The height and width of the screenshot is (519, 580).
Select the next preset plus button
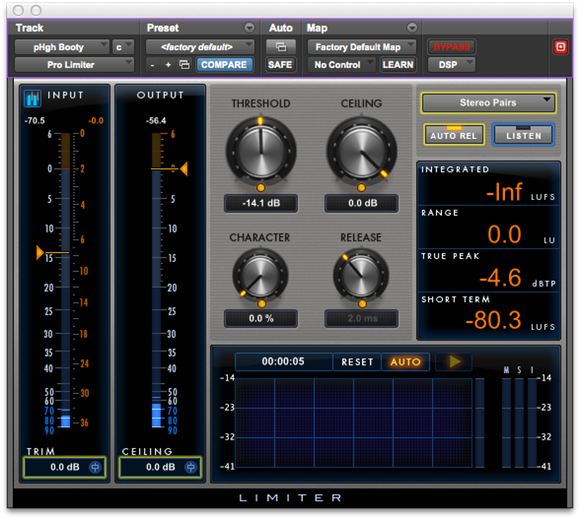168,65
